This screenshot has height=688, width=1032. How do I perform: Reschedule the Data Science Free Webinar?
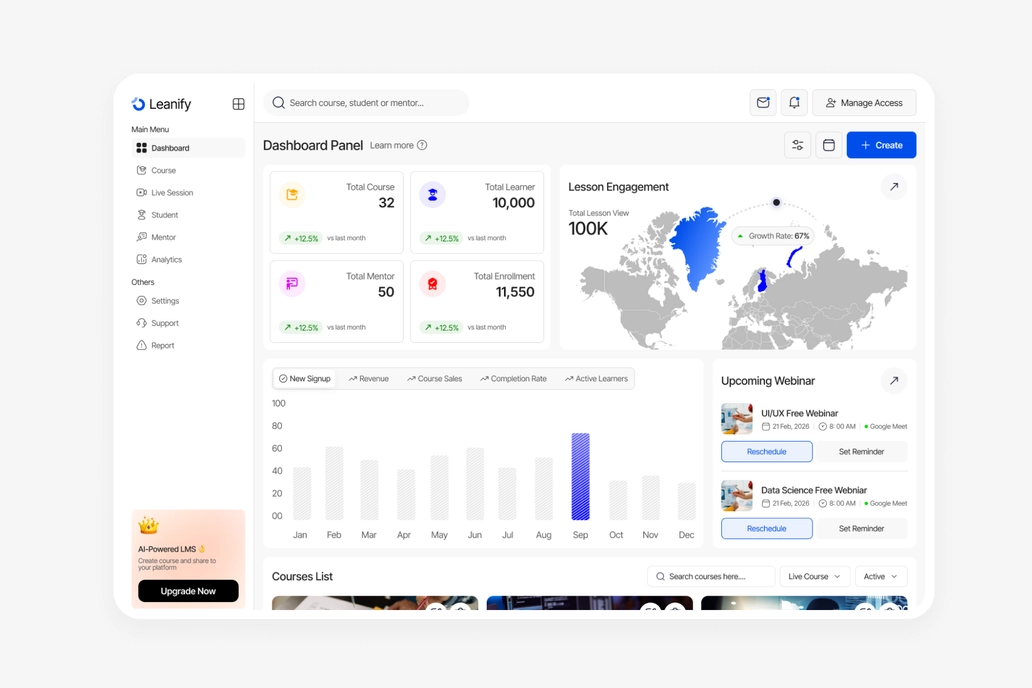tap(767, 529)
